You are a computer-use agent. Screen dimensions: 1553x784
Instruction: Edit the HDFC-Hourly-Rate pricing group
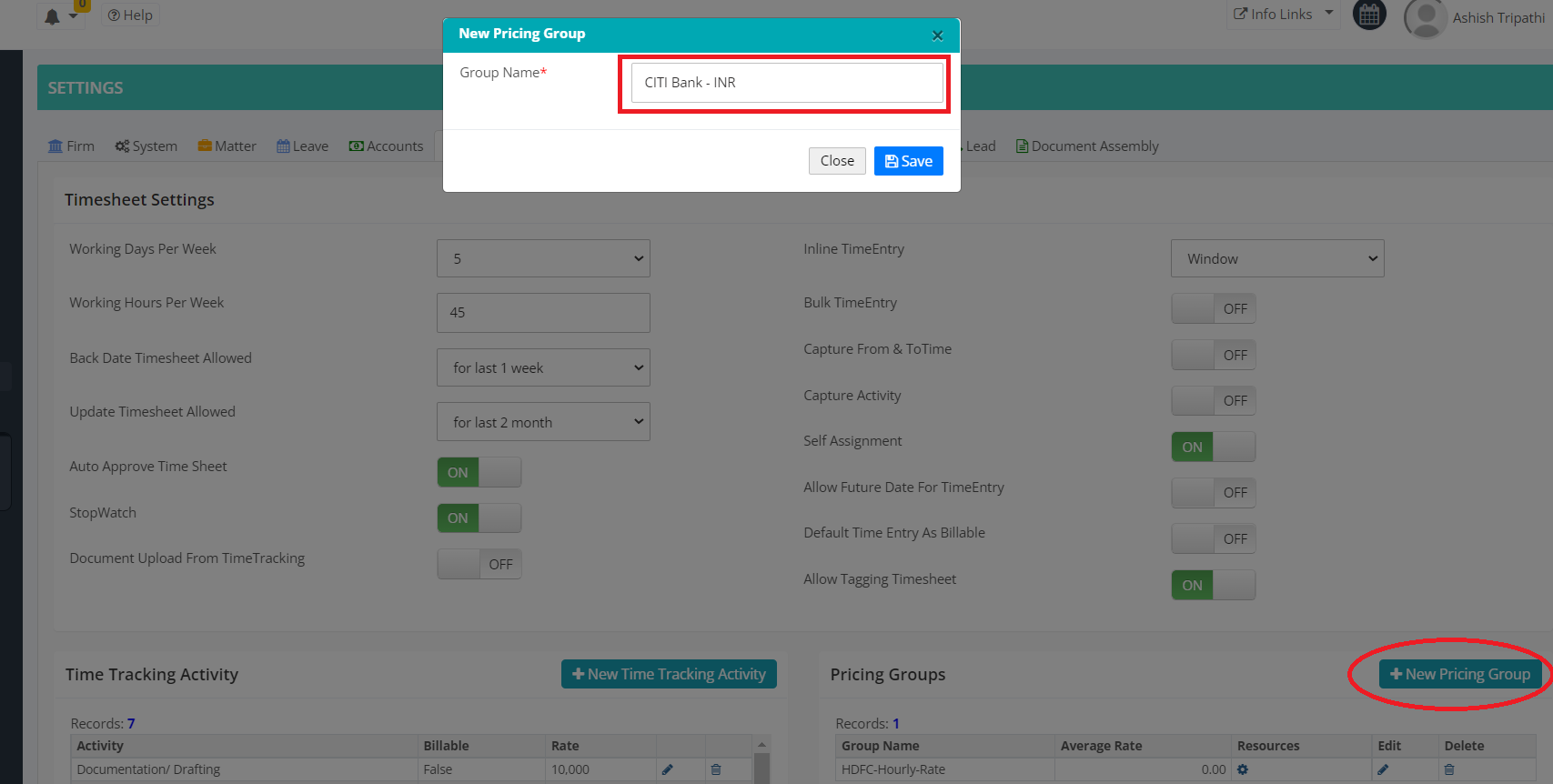pyautogui.click(x=1383, y=769)
